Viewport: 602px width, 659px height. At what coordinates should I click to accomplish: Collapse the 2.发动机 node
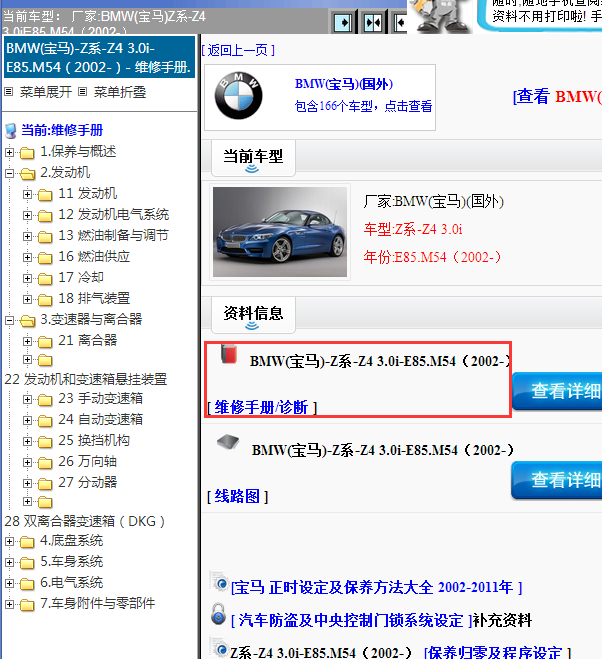coord(9,173)
